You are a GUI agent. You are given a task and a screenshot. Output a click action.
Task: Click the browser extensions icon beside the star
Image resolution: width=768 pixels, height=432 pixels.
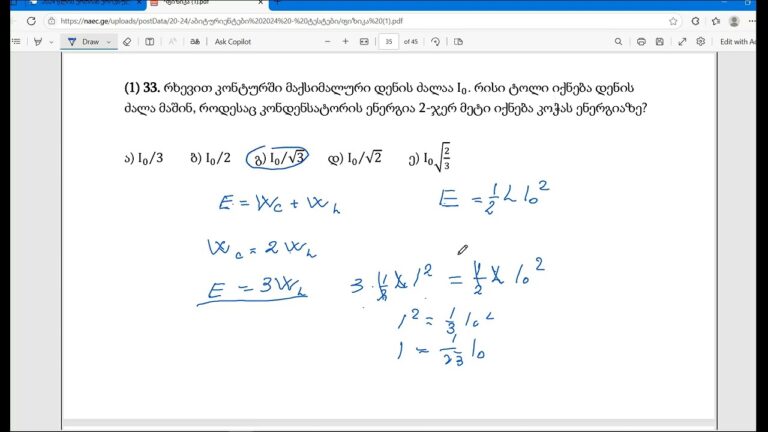(x=696, y=21)
